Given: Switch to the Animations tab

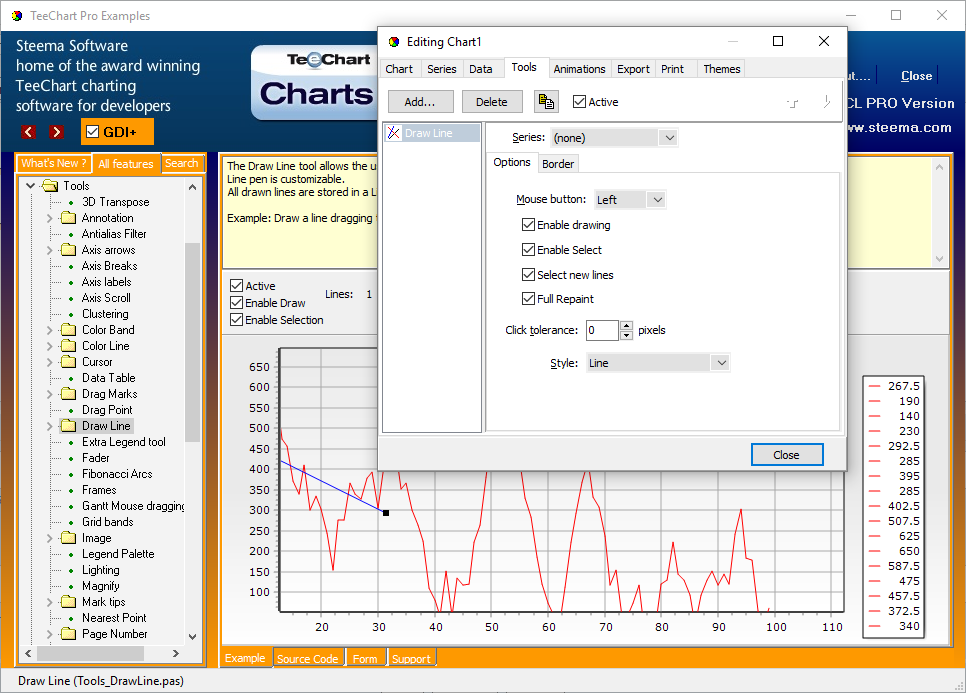Looking at the screenshot, I should point(579,69).
